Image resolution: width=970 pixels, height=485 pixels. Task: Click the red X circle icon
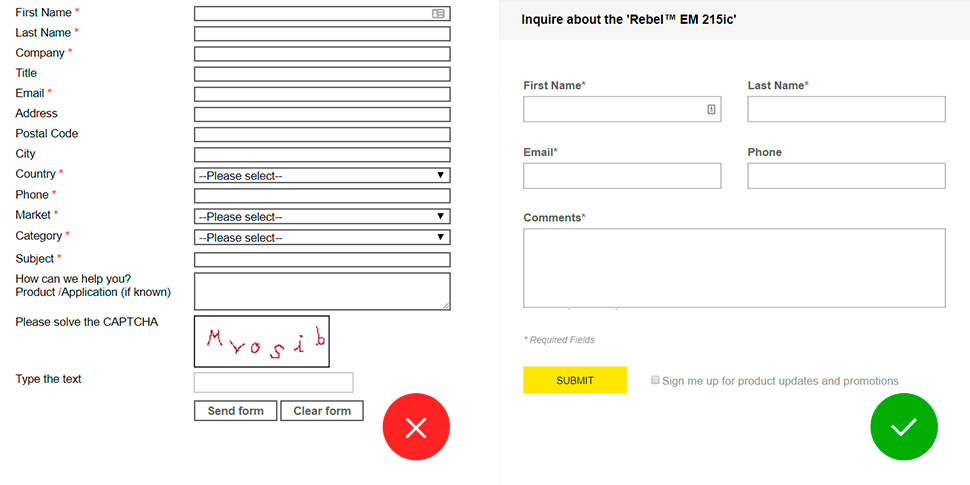click(x=416, y=428)
